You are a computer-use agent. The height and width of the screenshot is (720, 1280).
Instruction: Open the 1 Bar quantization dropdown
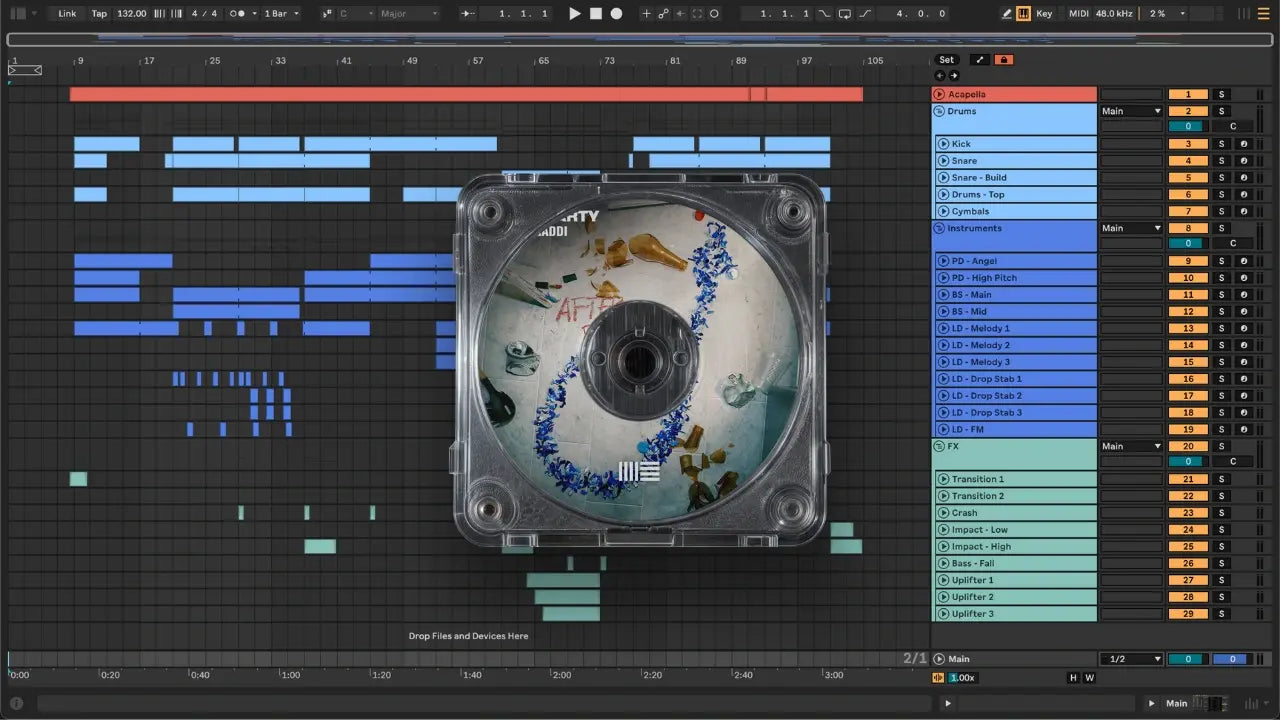coord(282,14)
